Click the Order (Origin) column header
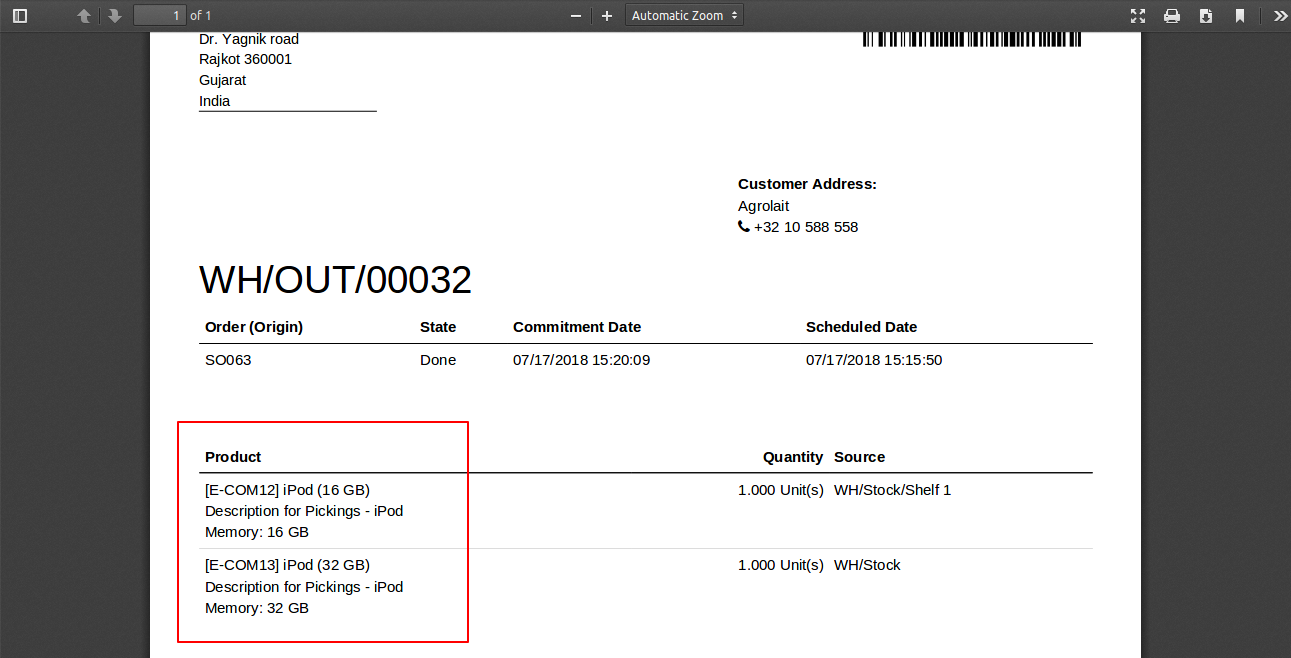 coord(254,327)
